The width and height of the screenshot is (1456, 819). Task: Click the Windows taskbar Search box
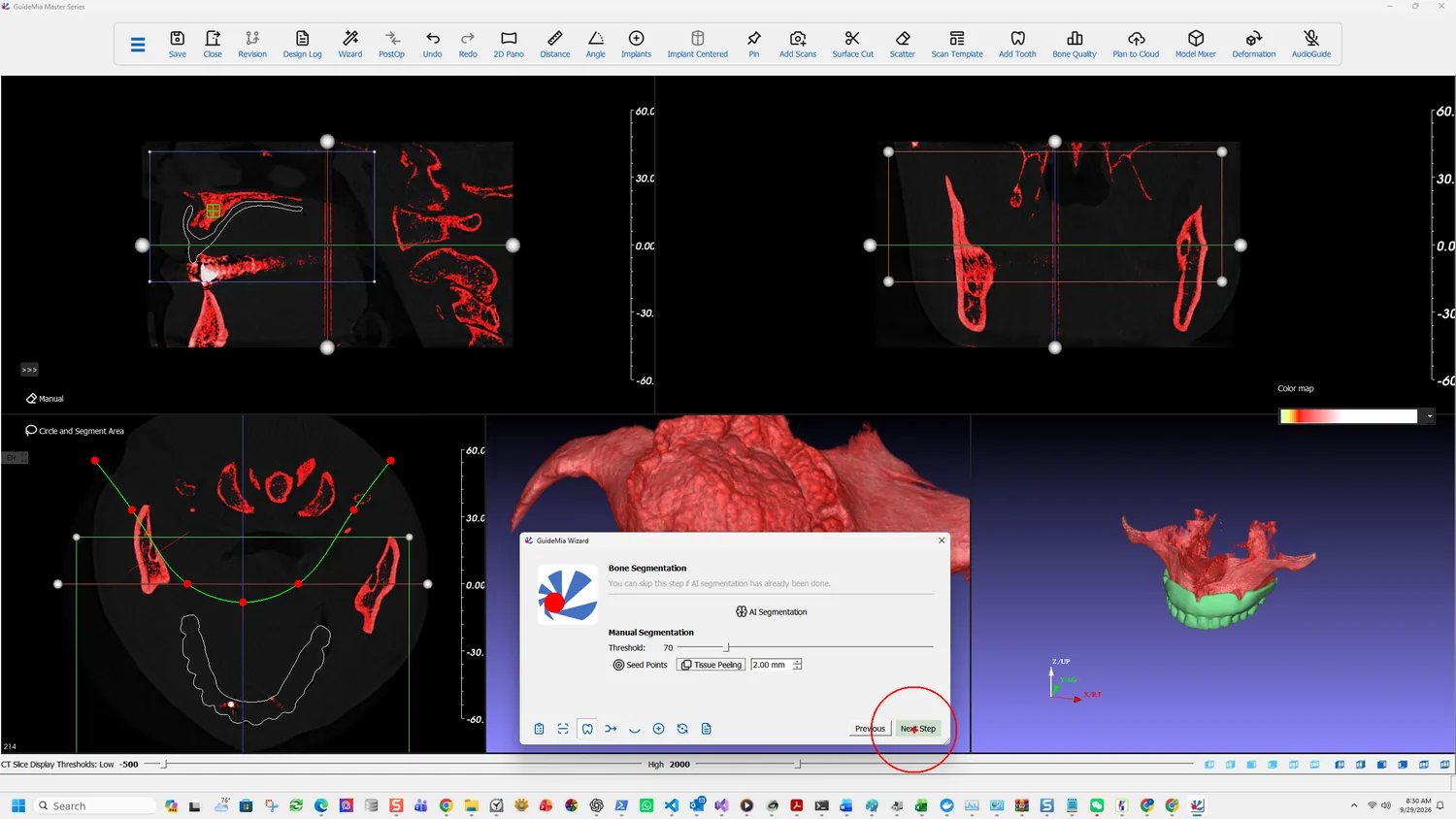click(x=95, y=805)
